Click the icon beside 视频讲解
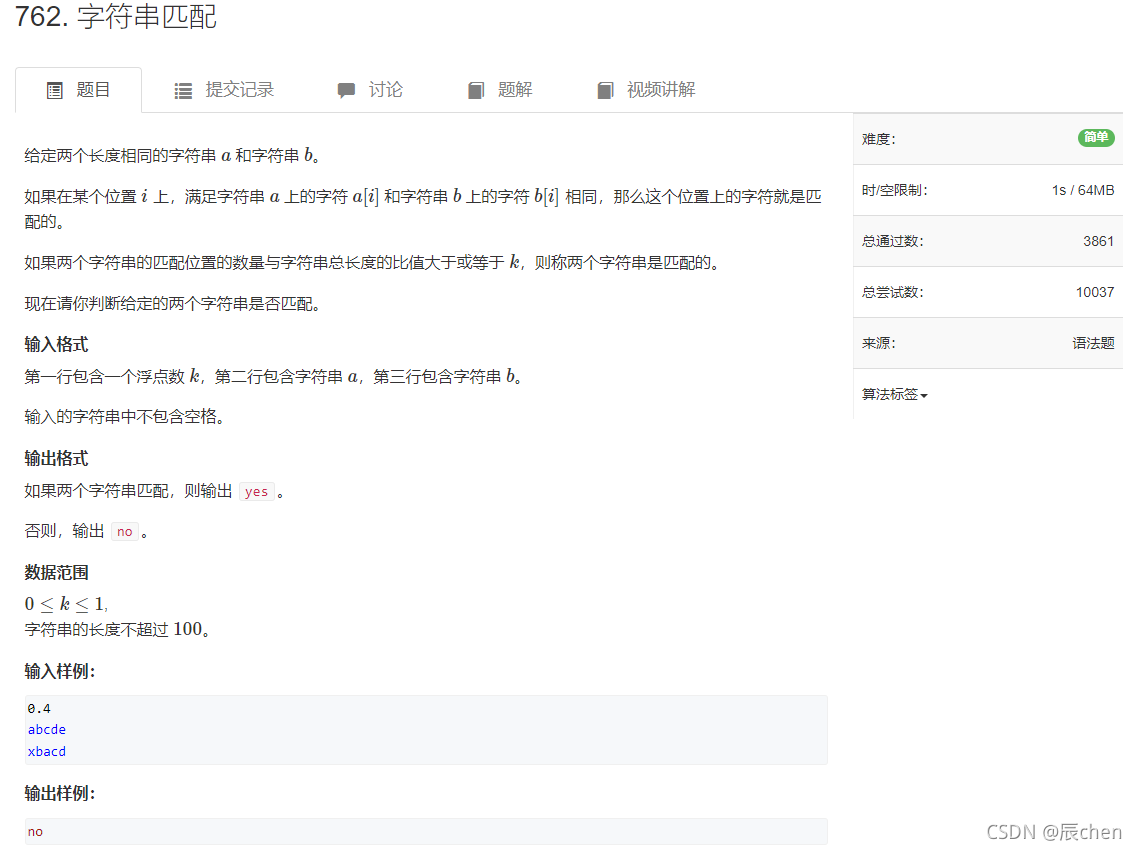Screen dimensions: 1137x850 (606, 89)
